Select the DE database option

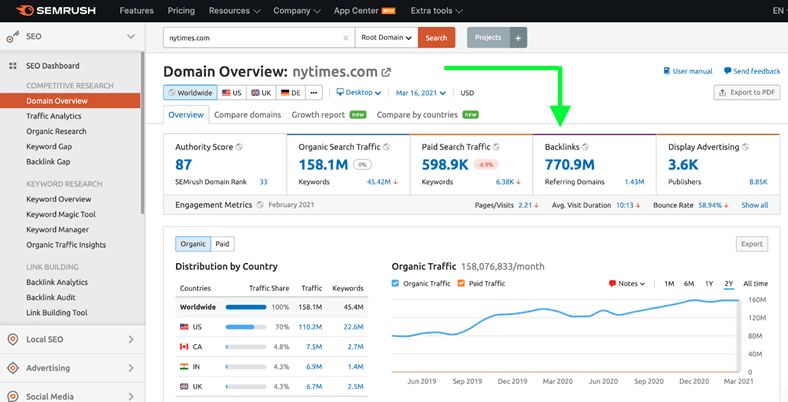point(291,92)
